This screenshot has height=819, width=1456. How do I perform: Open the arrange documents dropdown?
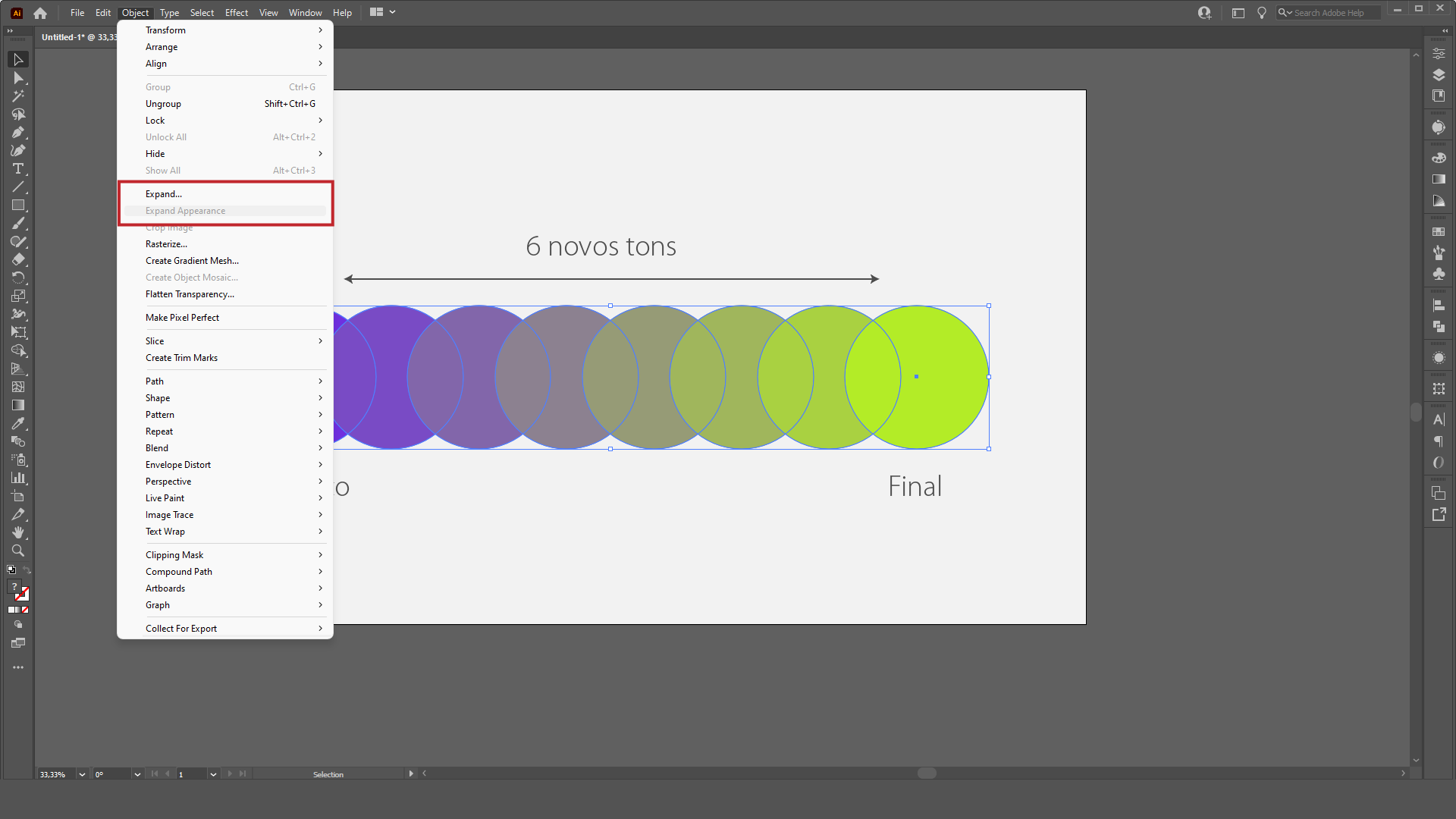pyautogui.click(x=383, y=12)
